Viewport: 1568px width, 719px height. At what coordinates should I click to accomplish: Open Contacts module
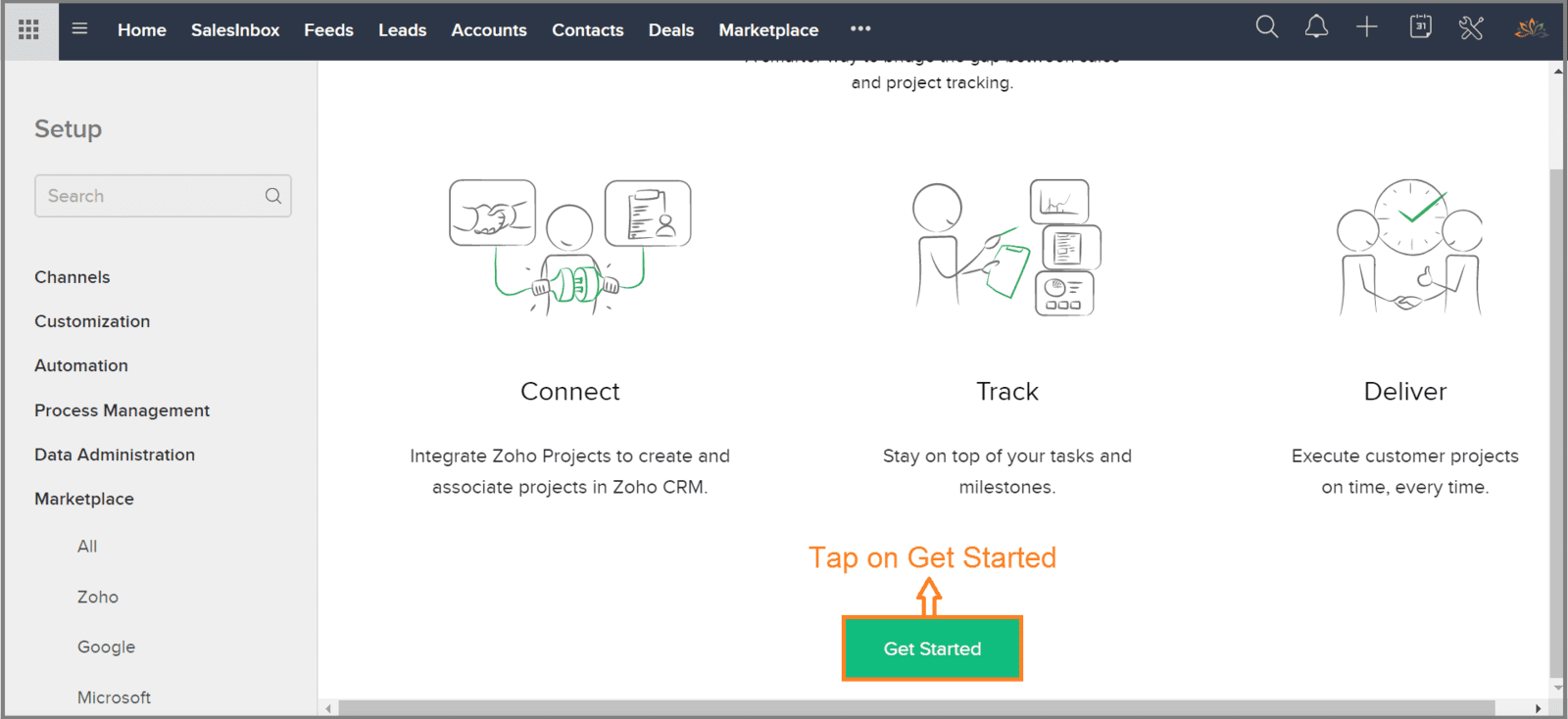(588, 30)
